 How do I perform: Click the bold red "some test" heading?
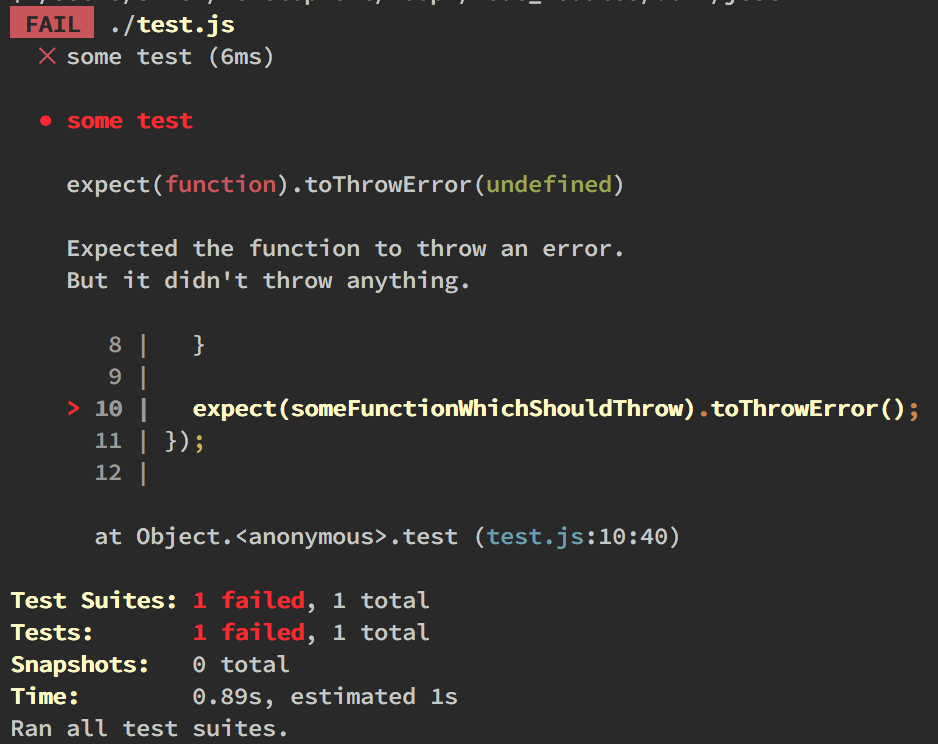coord(130,121)
